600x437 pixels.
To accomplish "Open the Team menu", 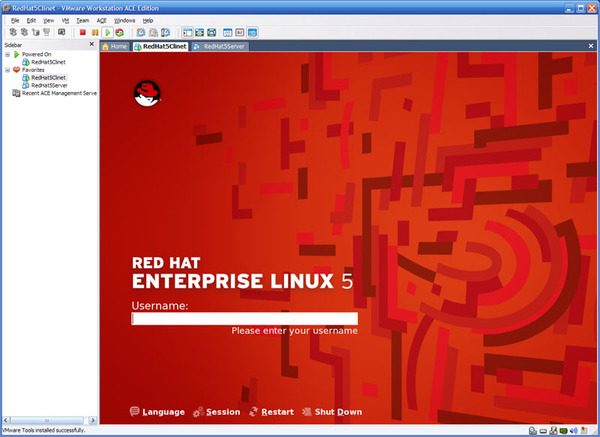I will [82, 20].
